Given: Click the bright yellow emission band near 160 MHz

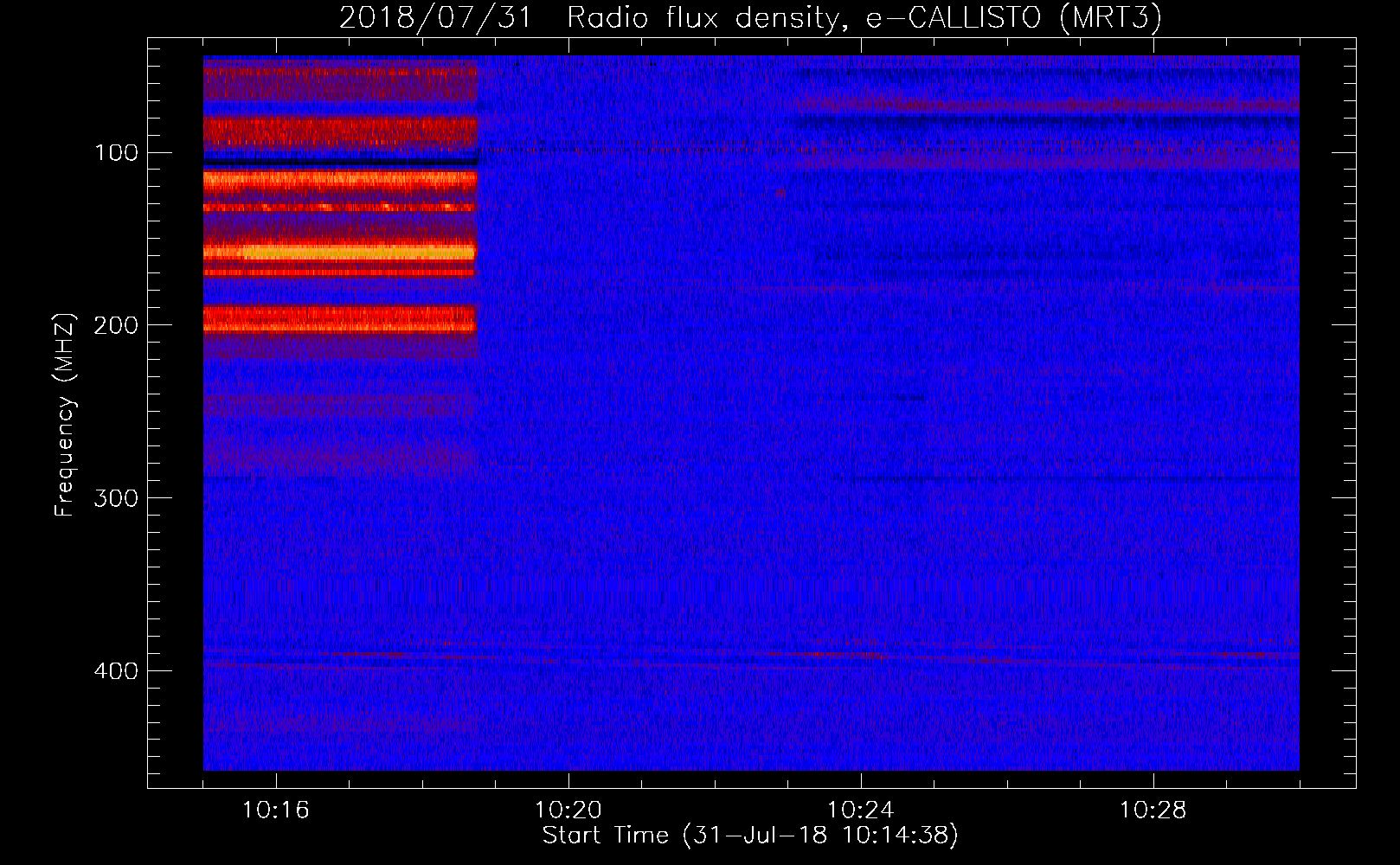Looking at the screenshot, I should 339,252.
